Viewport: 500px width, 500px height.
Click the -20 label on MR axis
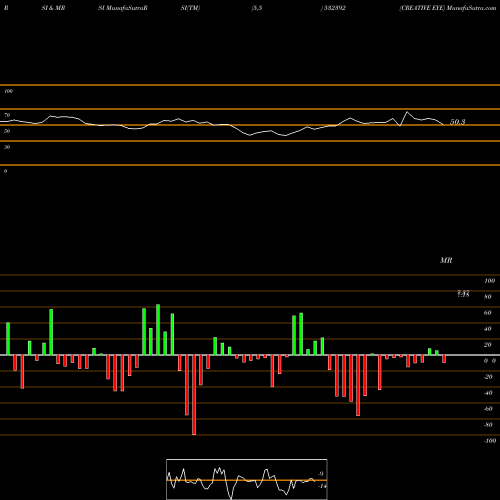pos(488,377)
